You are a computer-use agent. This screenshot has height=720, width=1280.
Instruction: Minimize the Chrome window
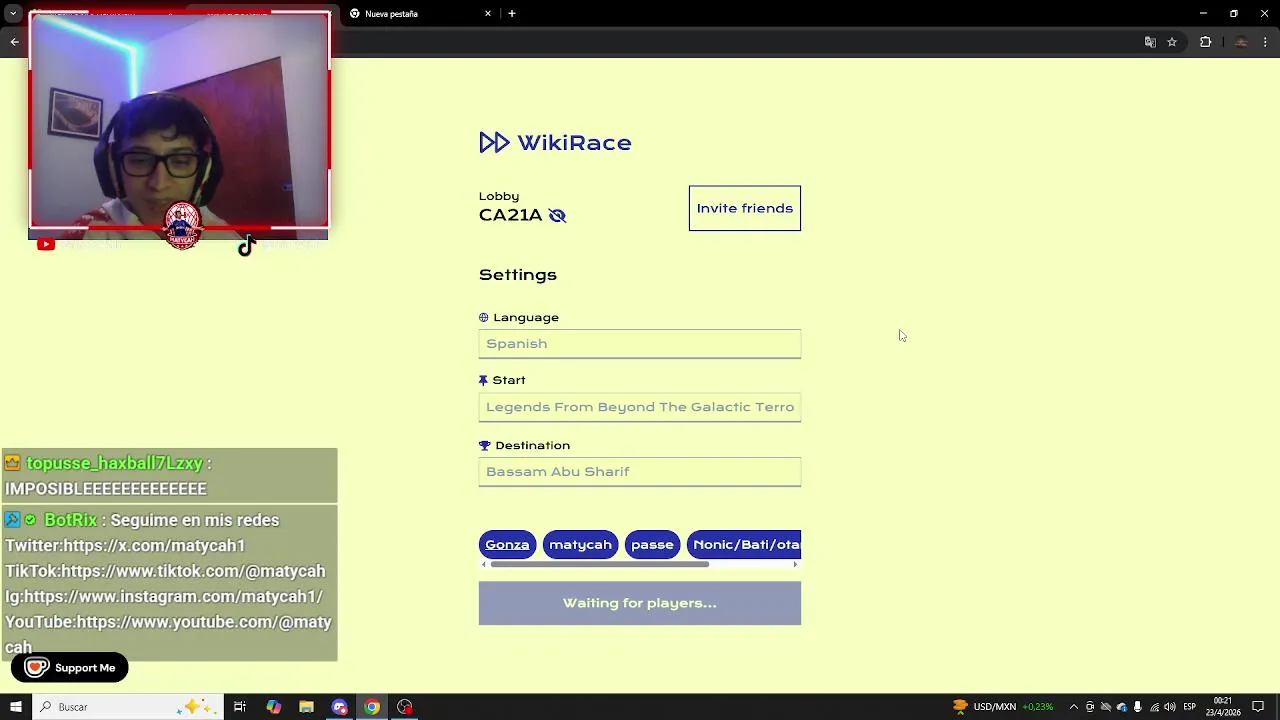point(1203,14)
